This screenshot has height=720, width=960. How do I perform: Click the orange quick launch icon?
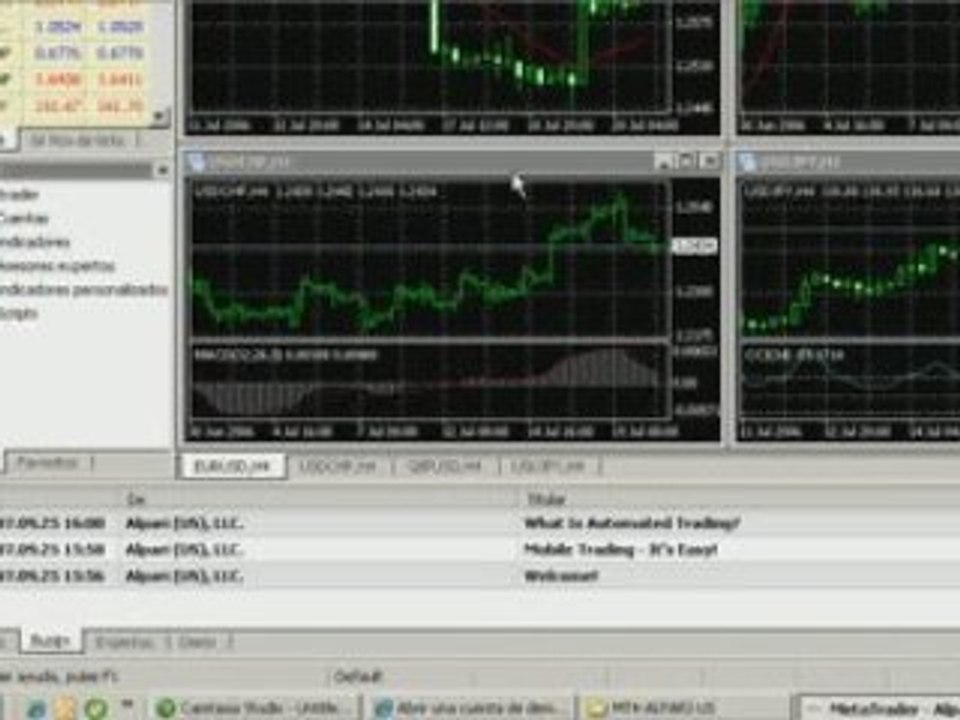[x=65, y=709]
